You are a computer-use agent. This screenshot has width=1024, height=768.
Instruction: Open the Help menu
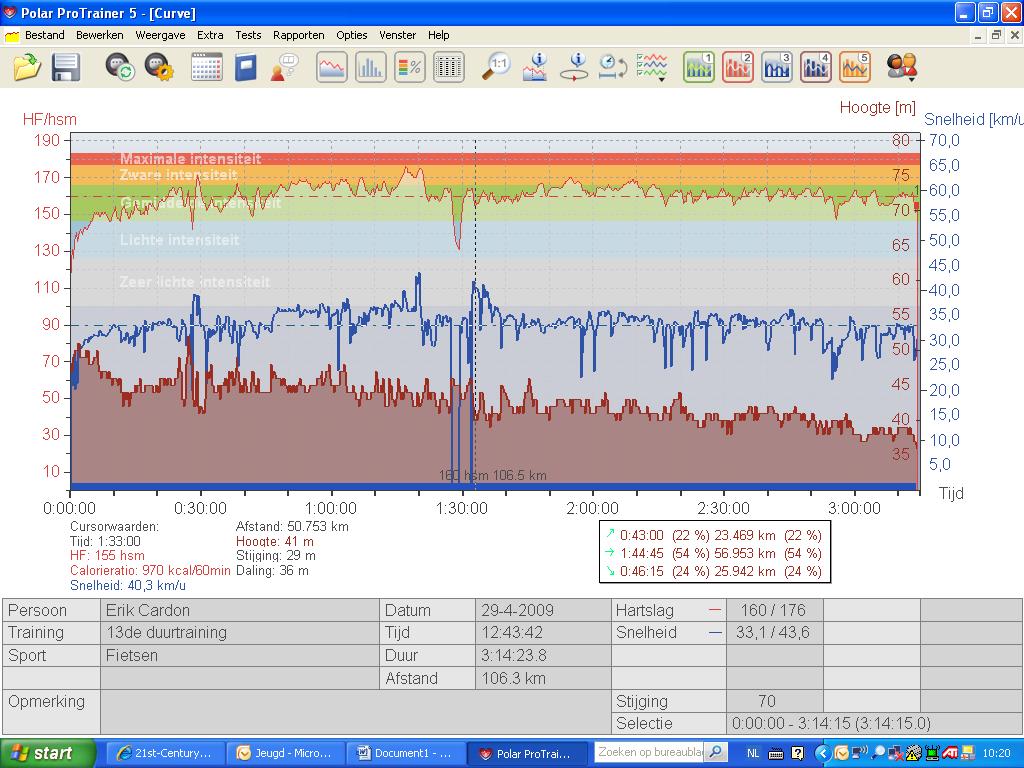pyautogui.click(x=438, y=35)
